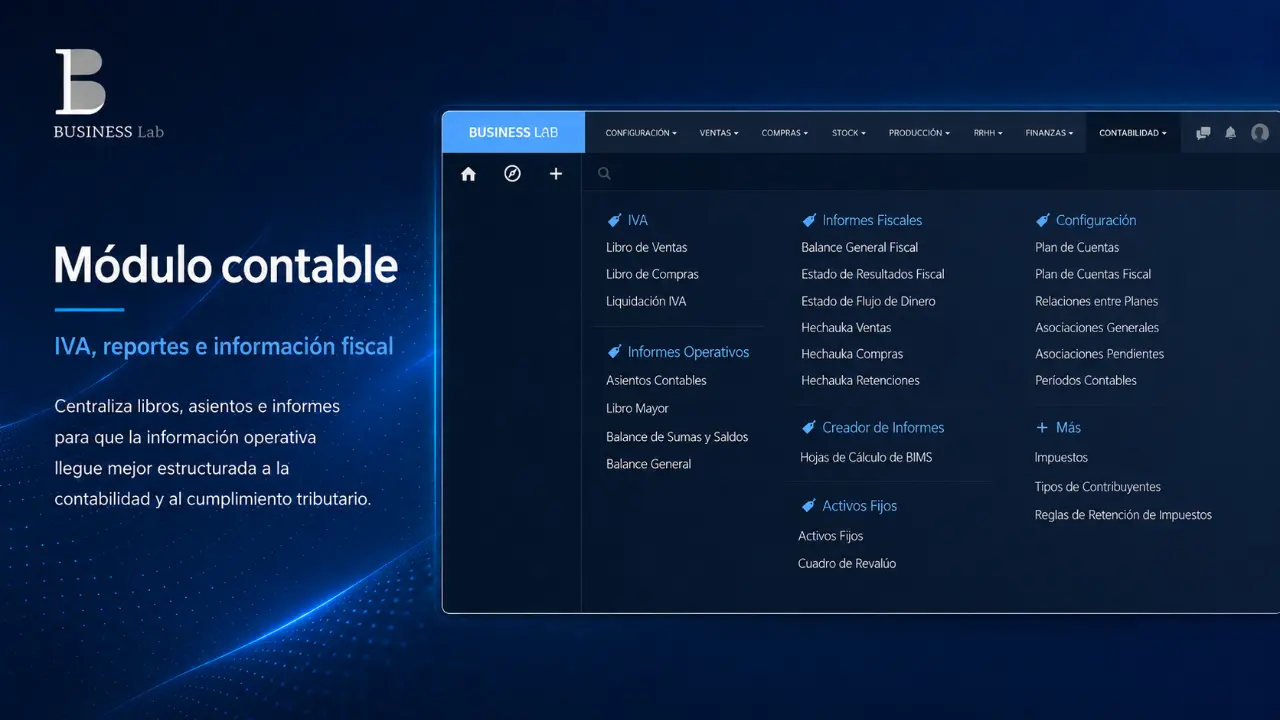Click the tag icon beside Configuración heading

(x=1043, y=220)
